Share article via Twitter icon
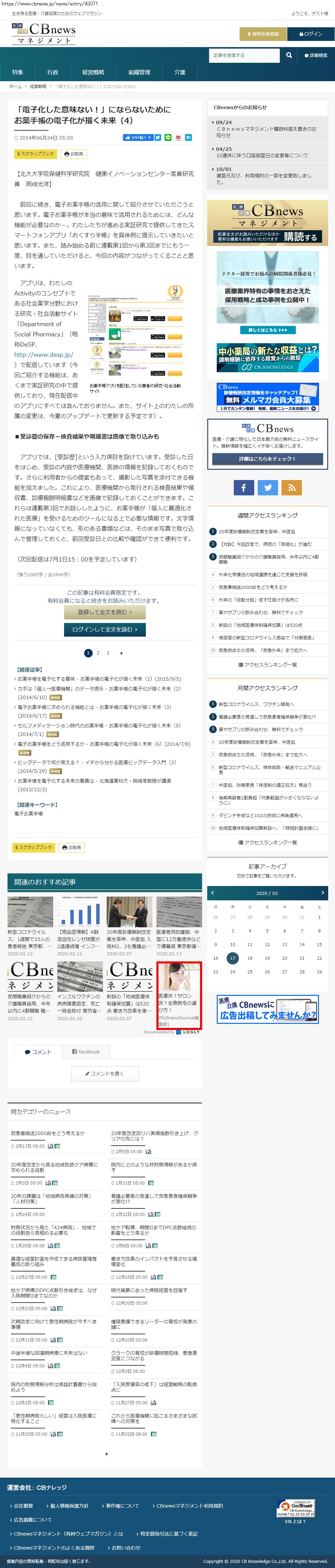This screenshot has height=1568, width=335. (157, 137)
